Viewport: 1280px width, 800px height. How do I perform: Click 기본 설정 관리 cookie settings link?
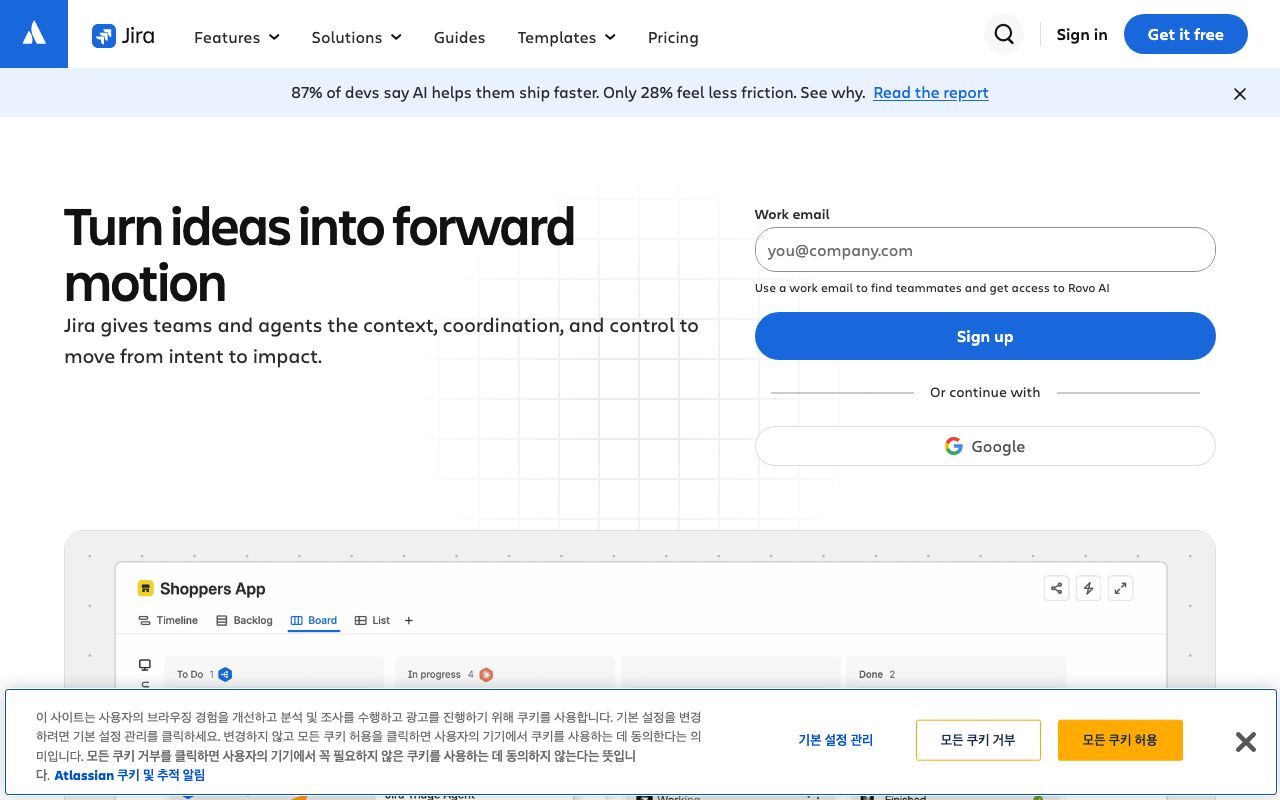tap(836, 740)
